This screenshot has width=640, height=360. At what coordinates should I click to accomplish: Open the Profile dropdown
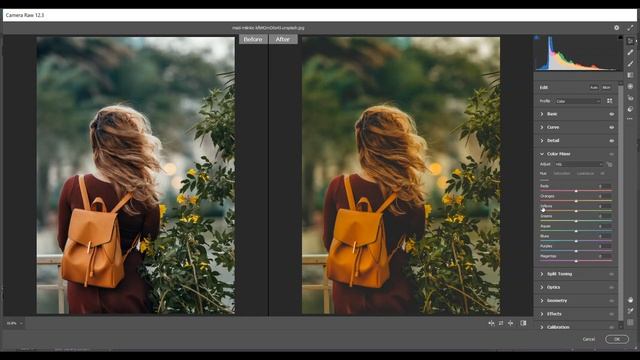point(578,101)
